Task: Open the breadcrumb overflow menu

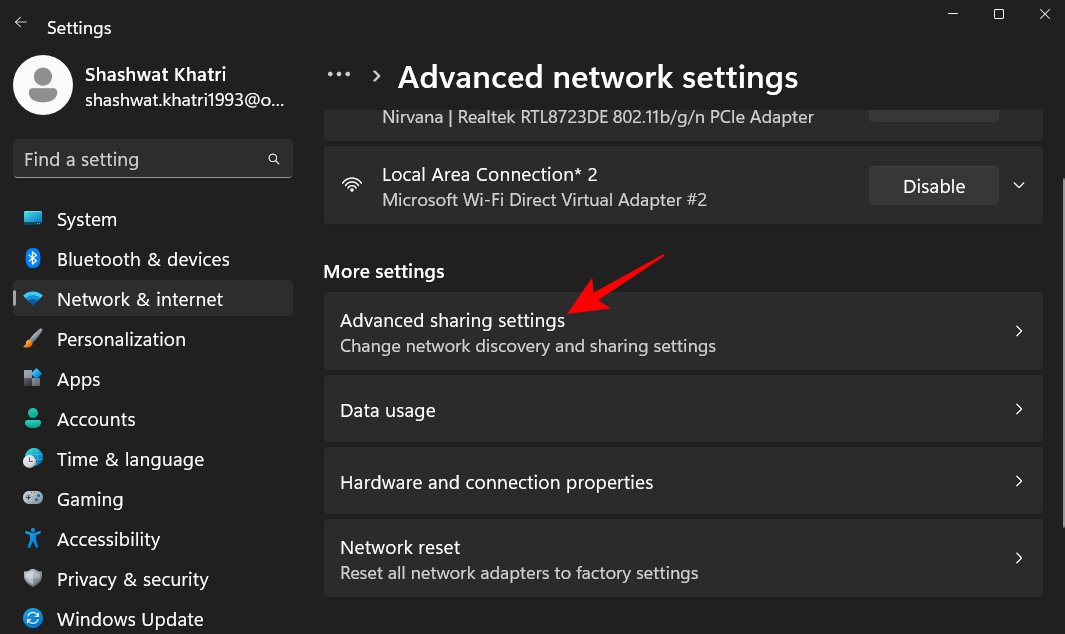Action: pyautogui.click(x=338, y=74)
